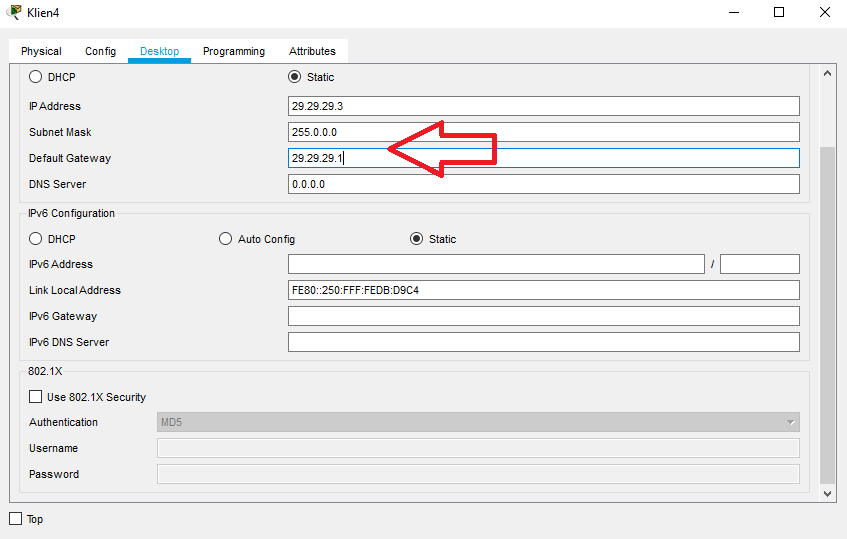Open the Programming tab
The image size is (847, 539).
[x=234, y=51]
